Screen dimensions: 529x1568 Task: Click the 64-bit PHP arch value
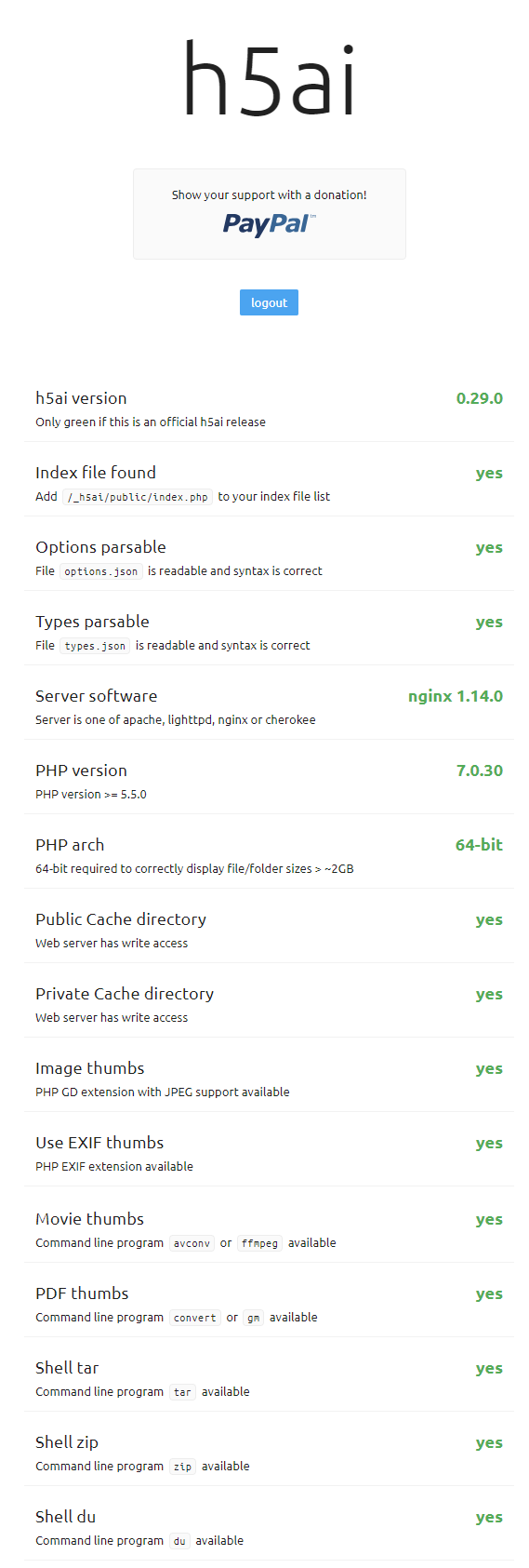(479, 845)
